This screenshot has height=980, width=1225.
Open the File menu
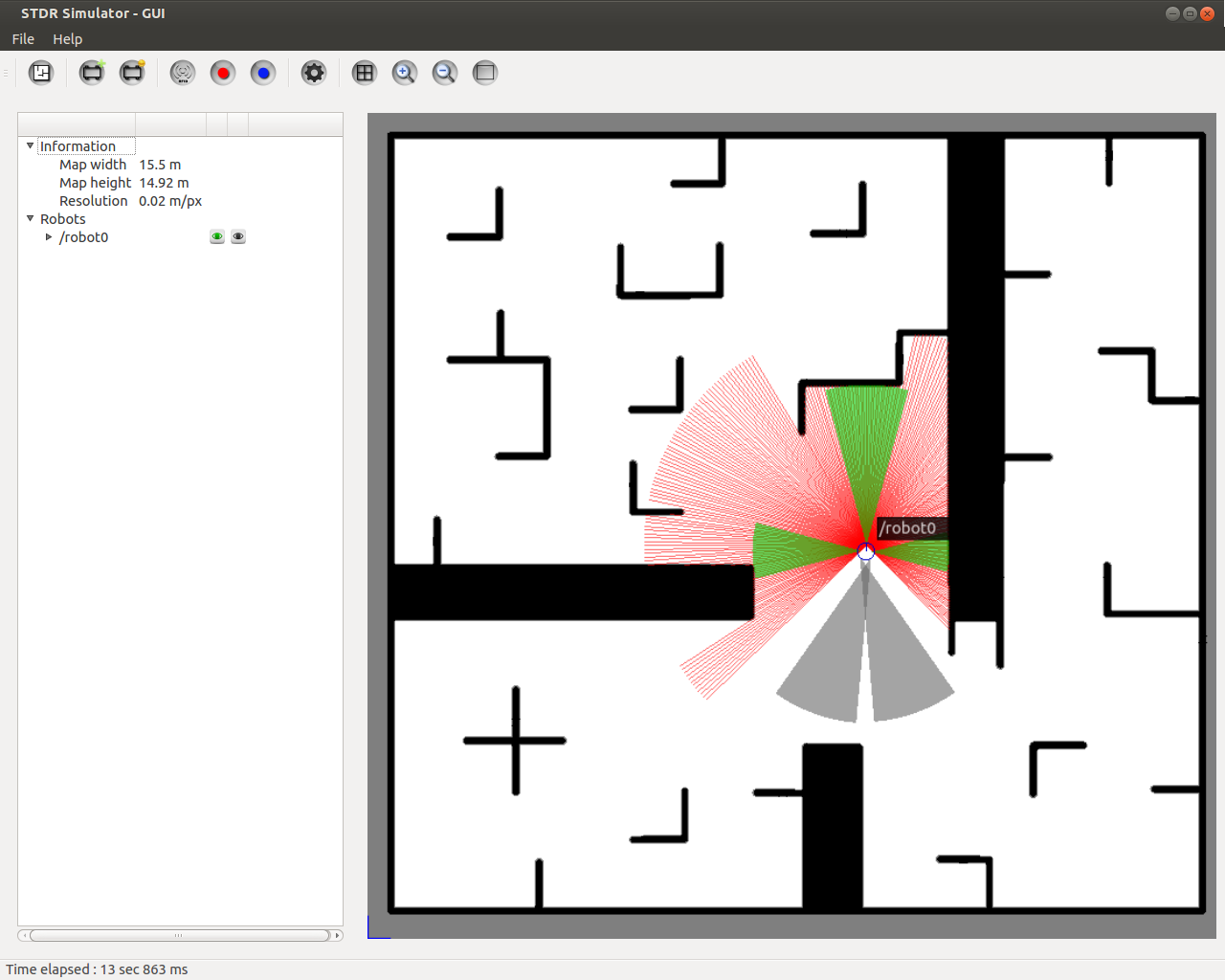(23, 39)
